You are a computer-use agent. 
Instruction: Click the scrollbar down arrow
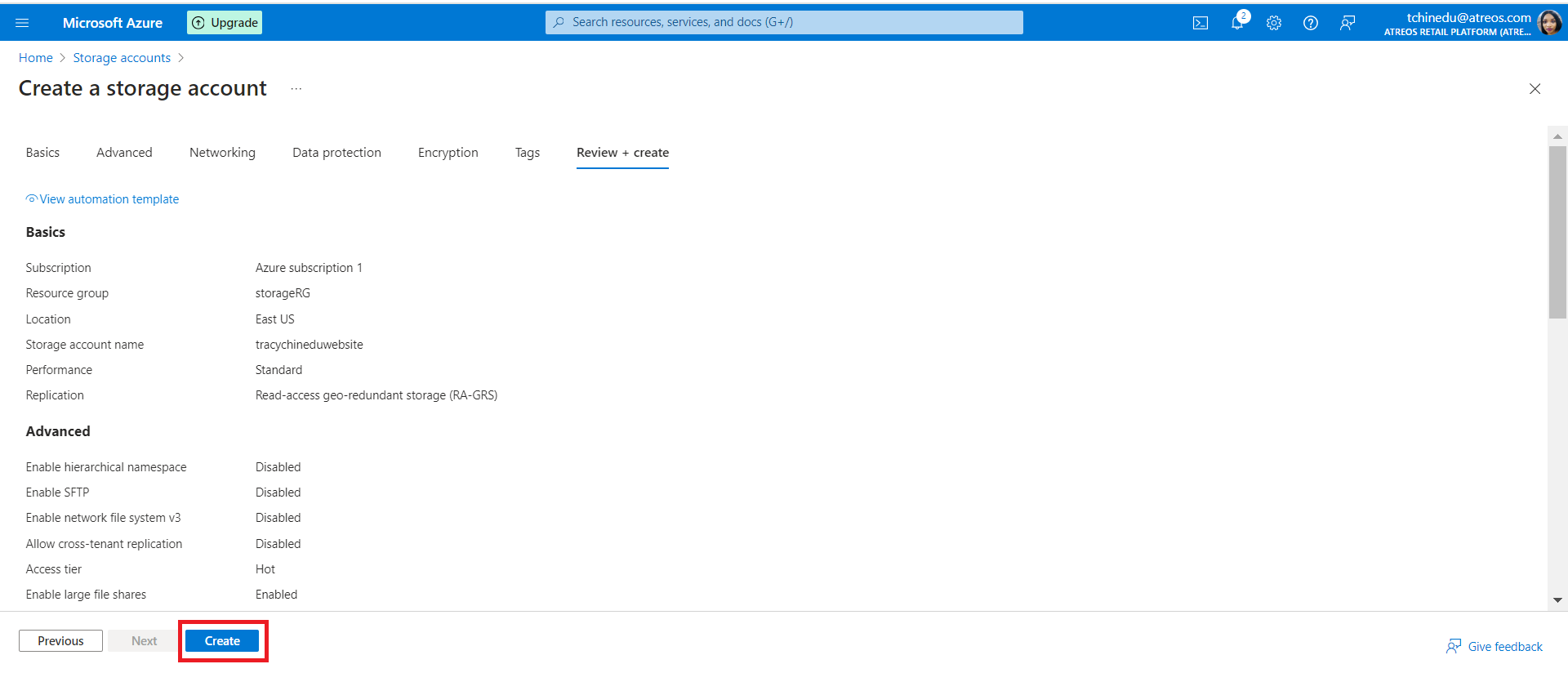[x=1557, y=600]
